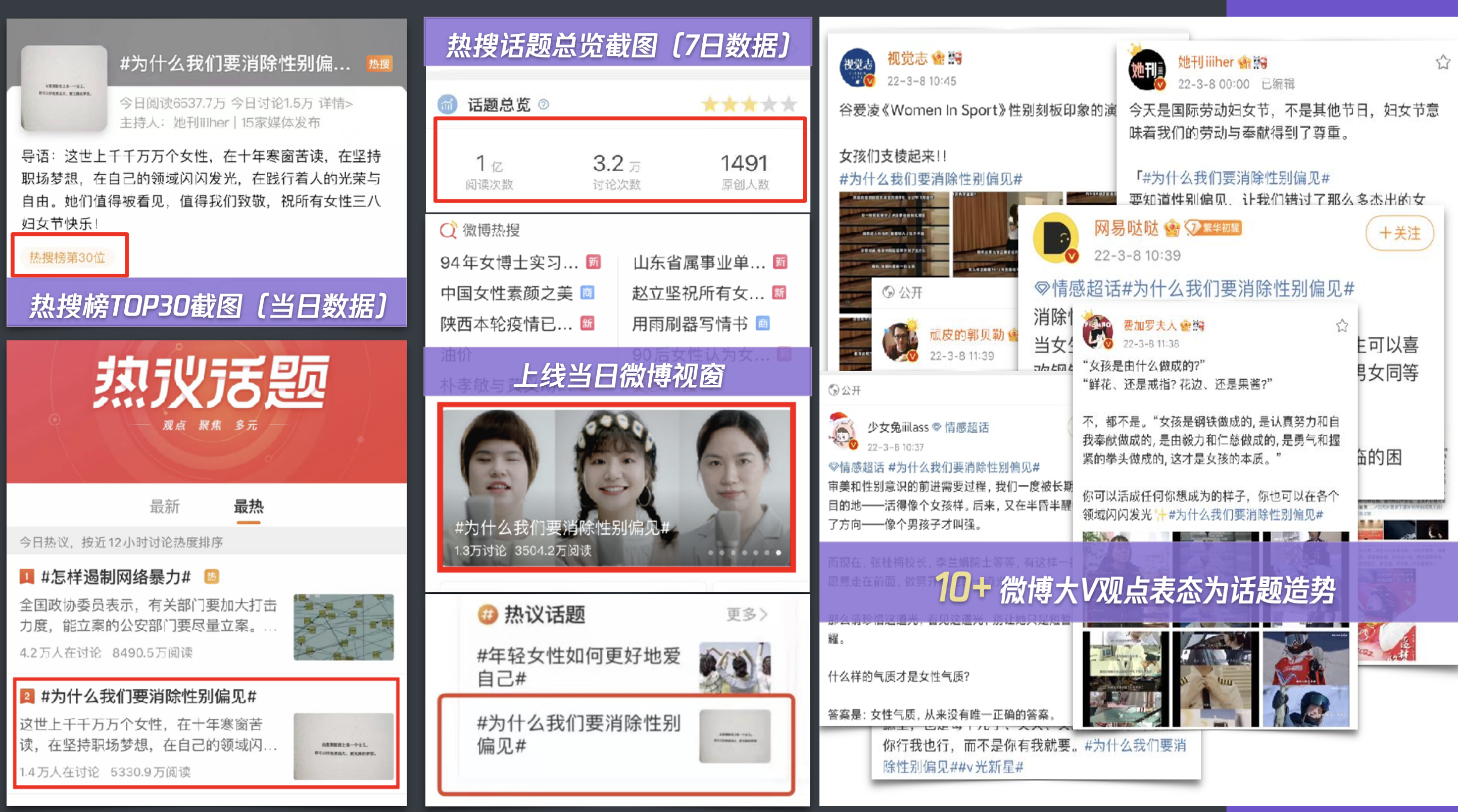1458x812 pixels.
Task: Click the 微博热搜 search icon
Action: pos(448,230)
